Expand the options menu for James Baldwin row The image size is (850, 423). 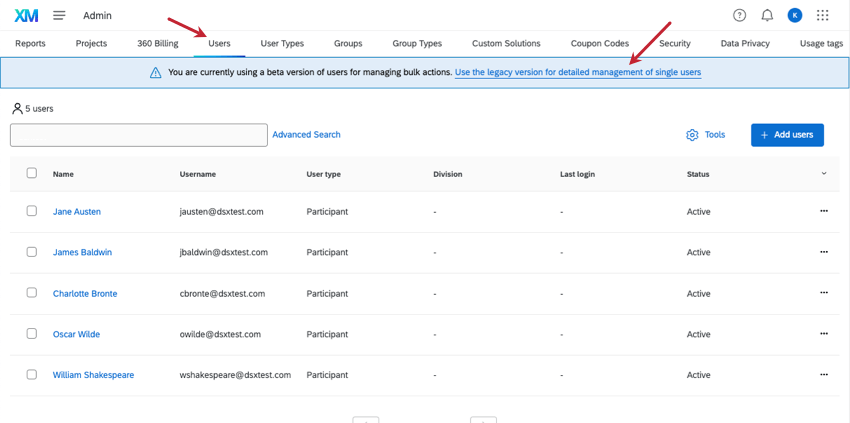[824, 252]
